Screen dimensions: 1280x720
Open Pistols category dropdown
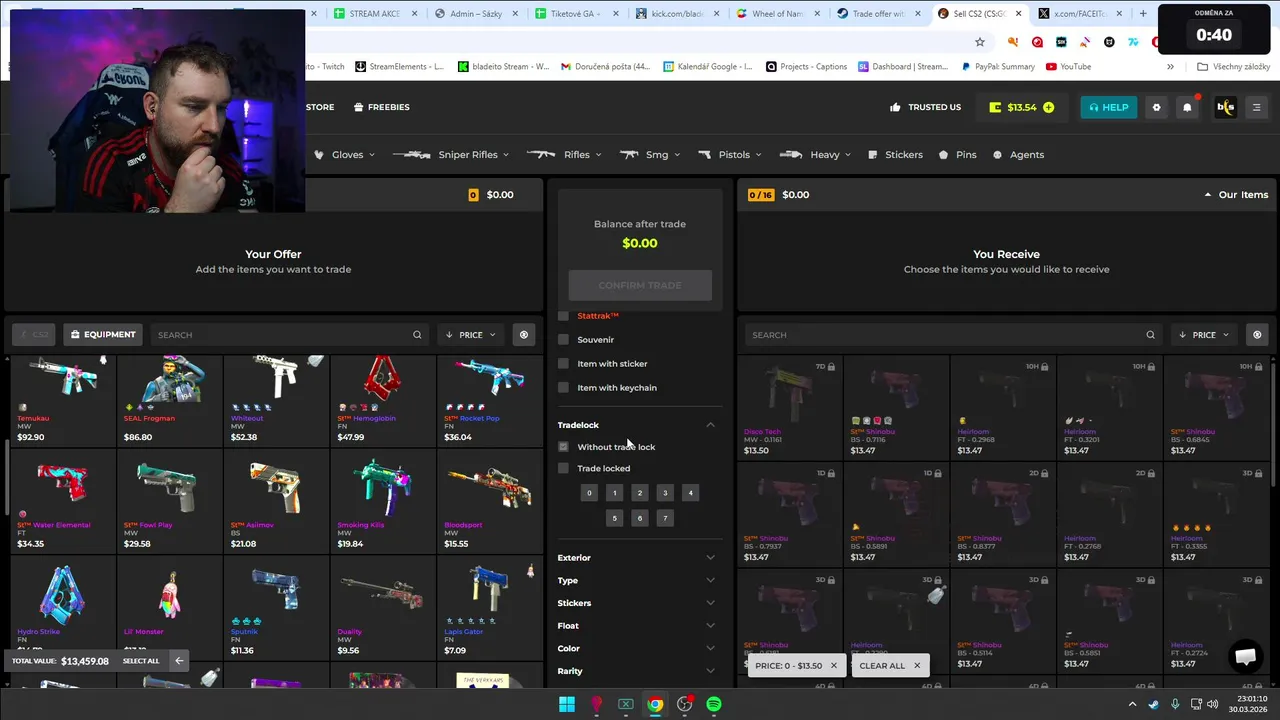point(729,155)
